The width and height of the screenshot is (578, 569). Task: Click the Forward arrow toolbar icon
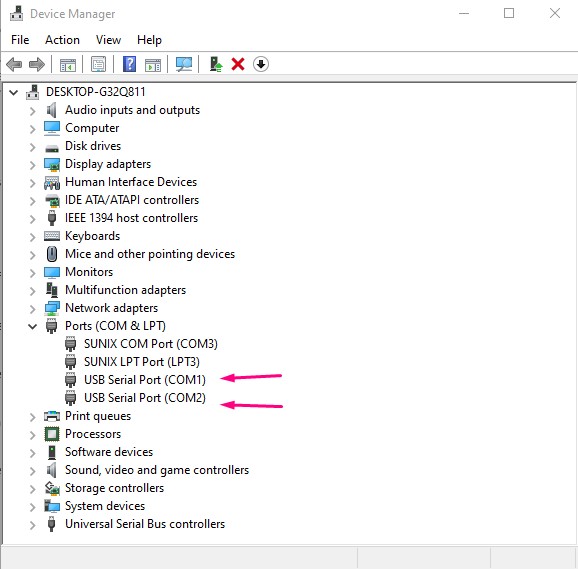[x=36, y=64]
